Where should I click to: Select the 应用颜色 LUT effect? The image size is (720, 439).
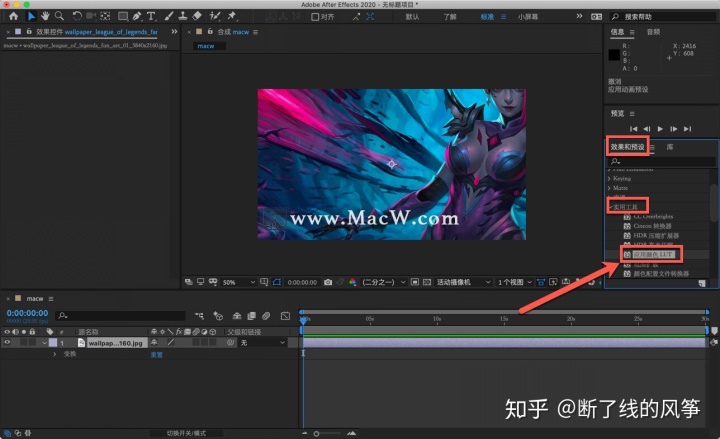click(652, 254)
